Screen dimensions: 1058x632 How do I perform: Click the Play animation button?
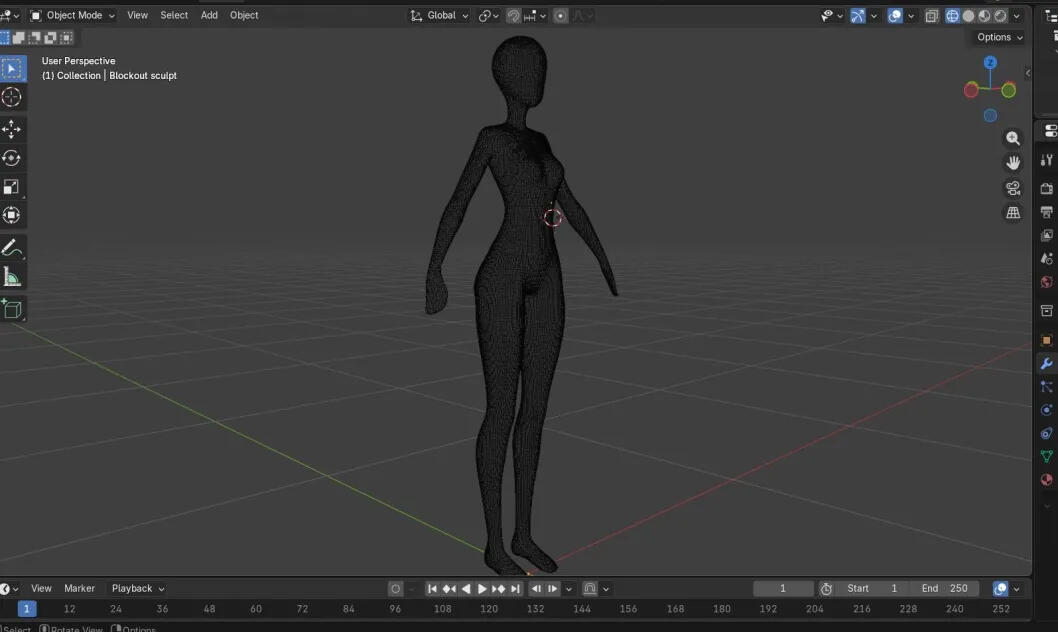[x=482, y=589]
